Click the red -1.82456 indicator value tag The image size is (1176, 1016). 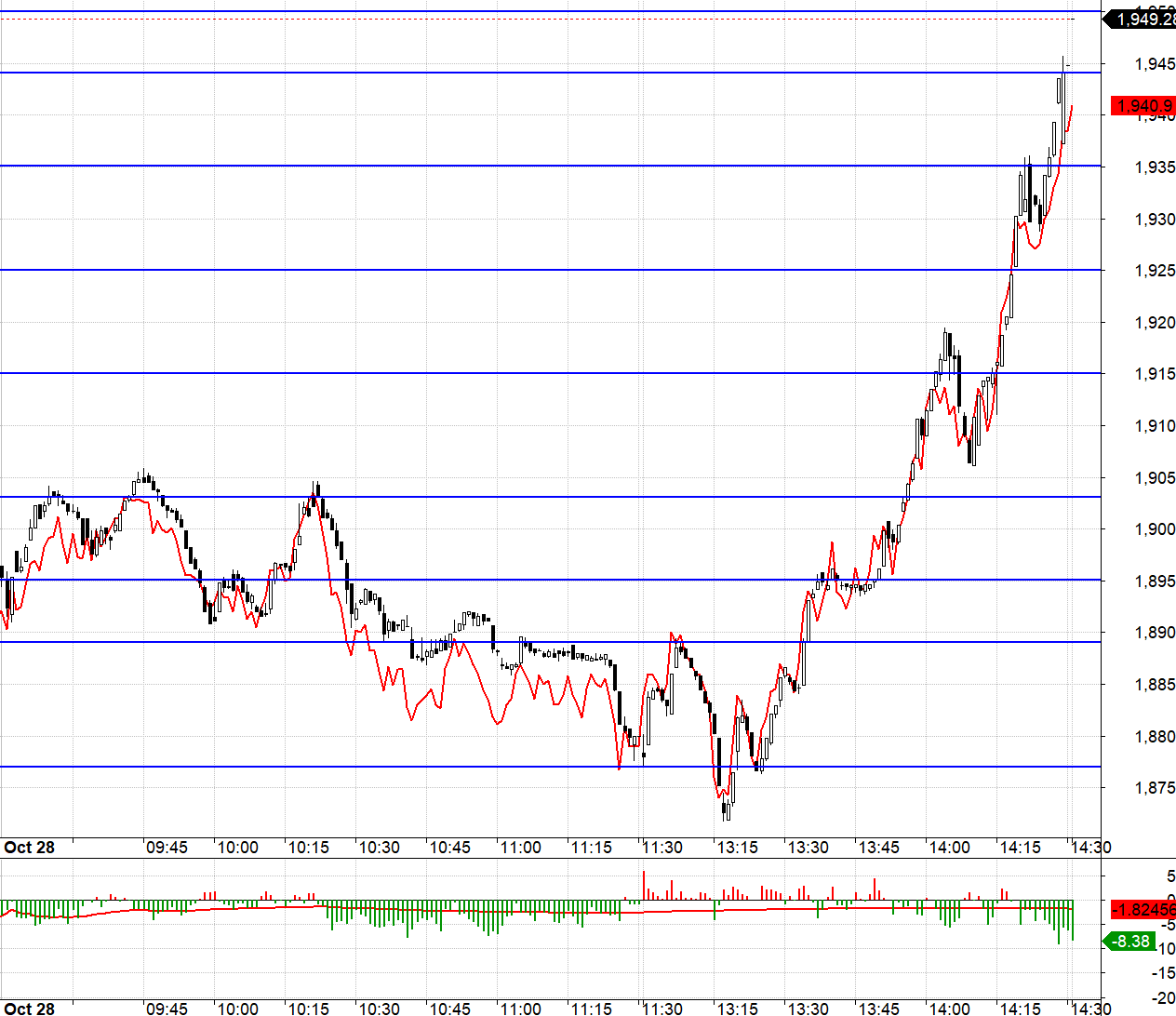1143,910
